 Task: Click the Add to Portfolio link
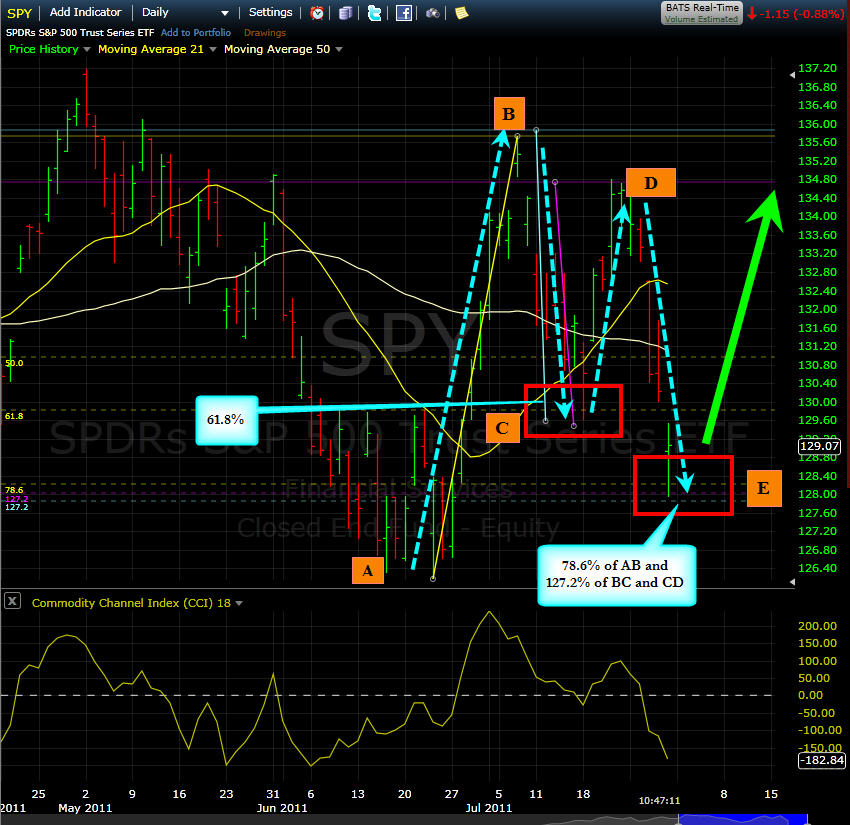tap(196, 33)
